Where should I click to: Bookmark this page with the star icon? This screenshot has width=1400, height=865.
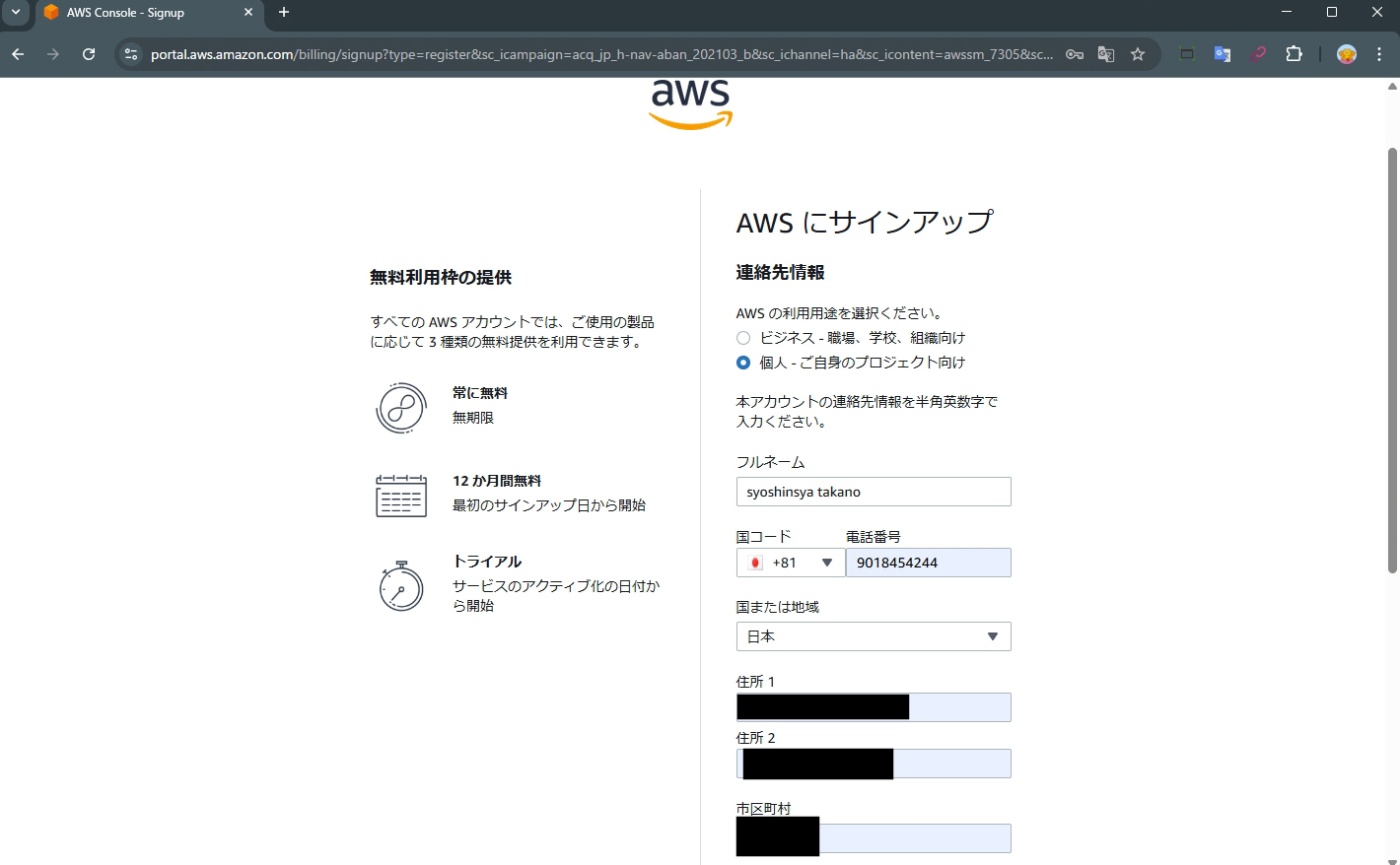[1137, 54]
